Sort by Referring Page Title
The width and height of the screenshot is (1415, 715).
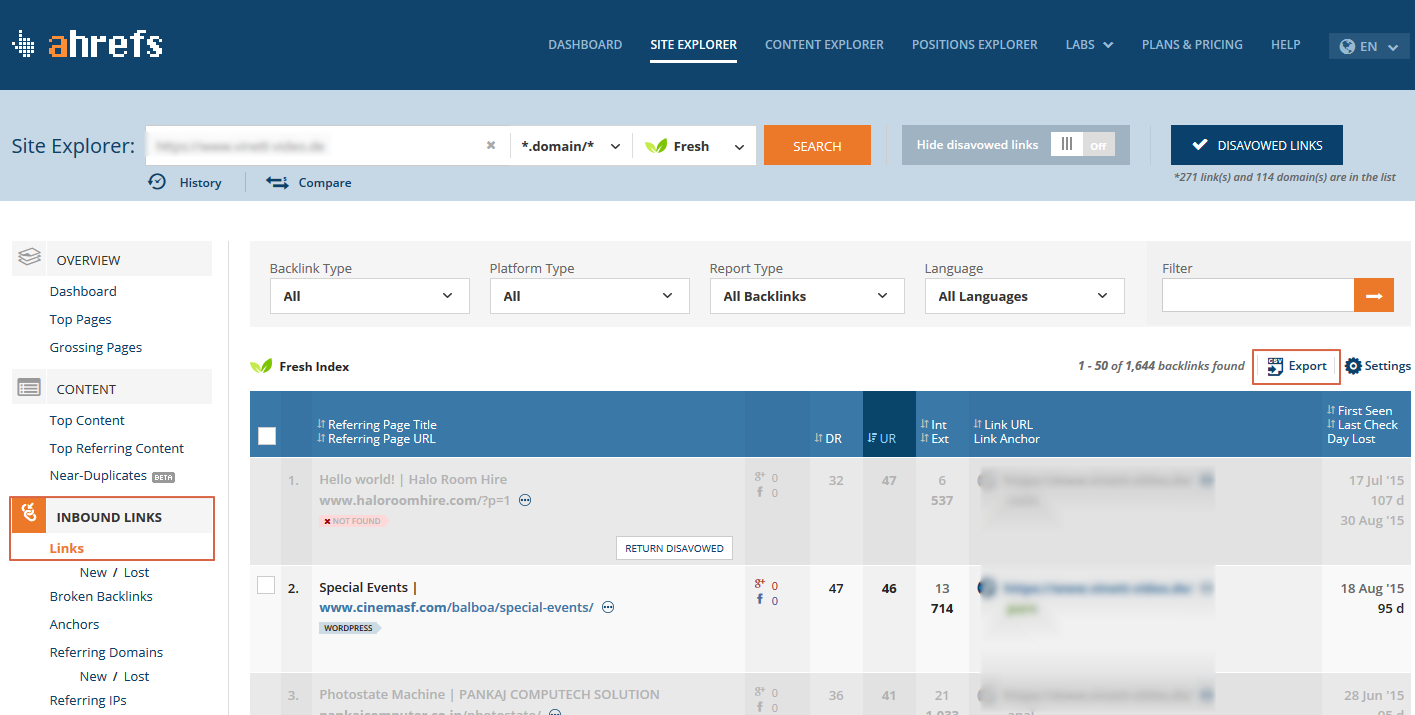377,424
